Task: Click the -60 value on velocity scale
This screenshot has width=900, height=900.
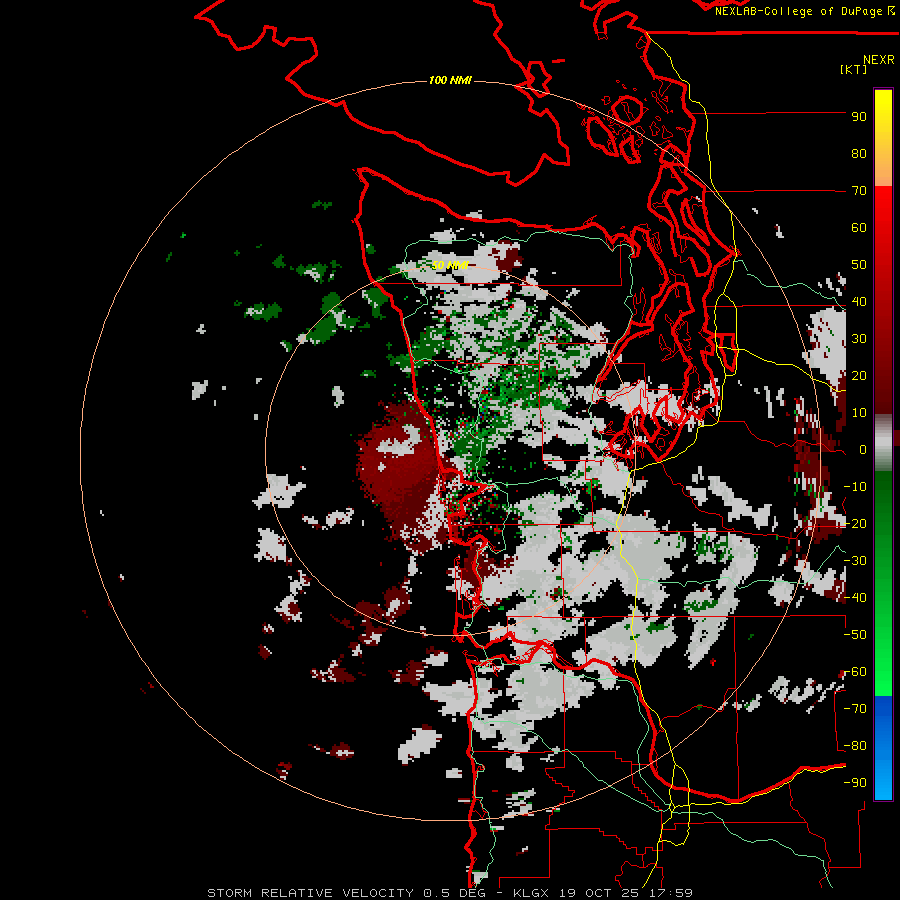Action: point(855,672)
